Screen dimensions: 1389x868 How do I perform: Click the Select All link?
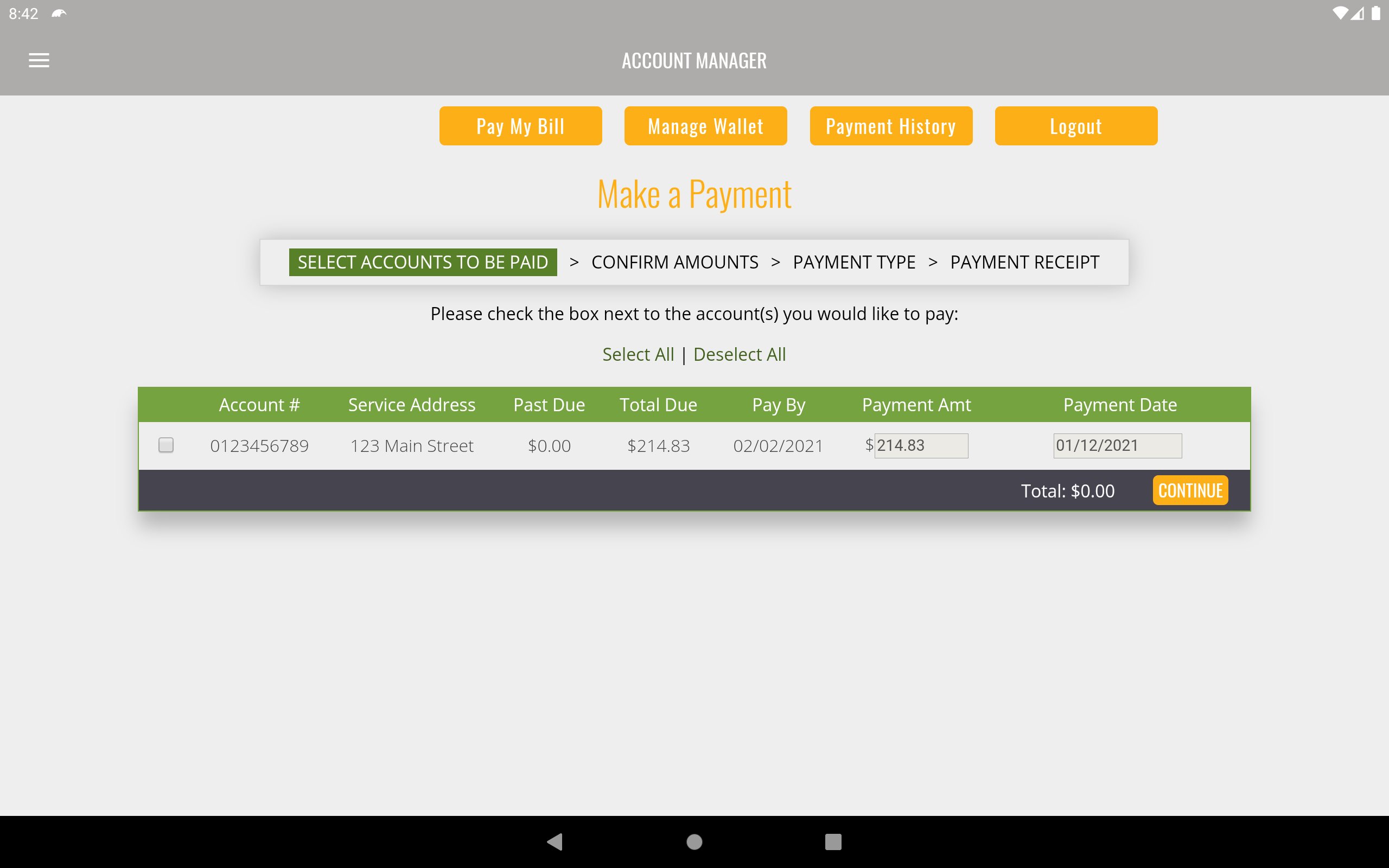pyautogui.click(x=638, y=354)
